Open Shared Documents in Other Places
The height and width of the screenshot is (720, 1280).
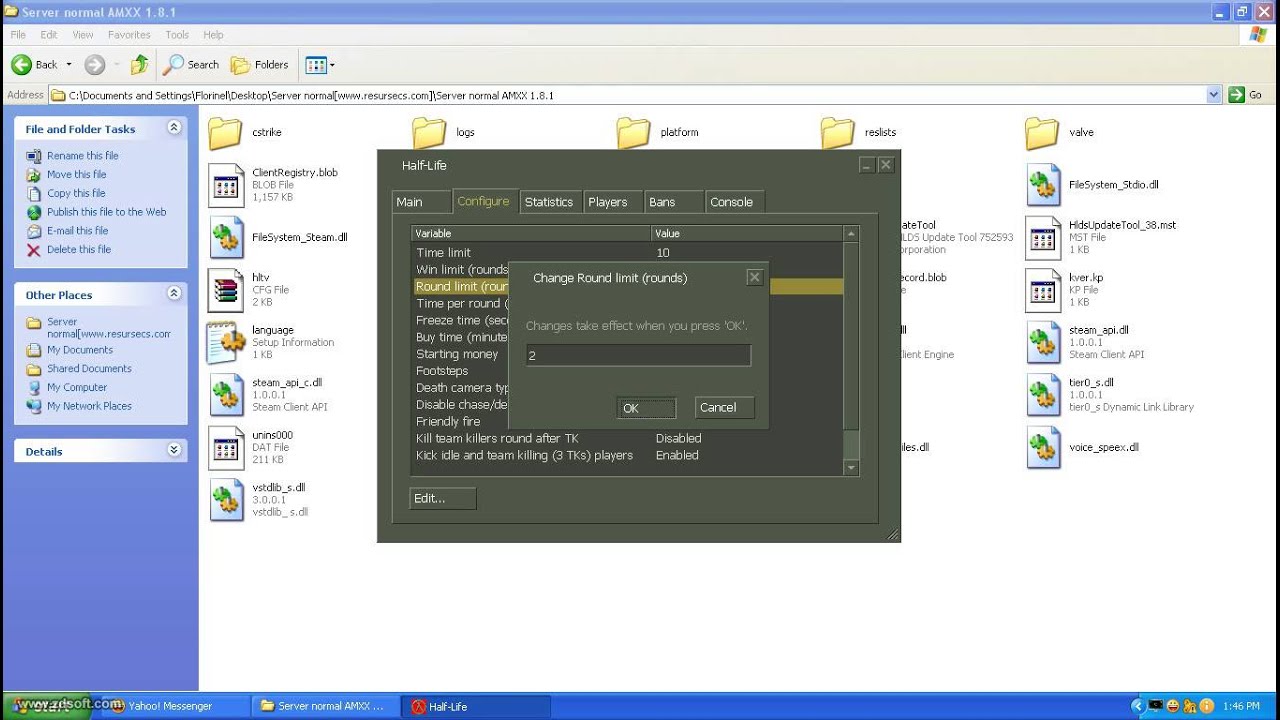89,369
